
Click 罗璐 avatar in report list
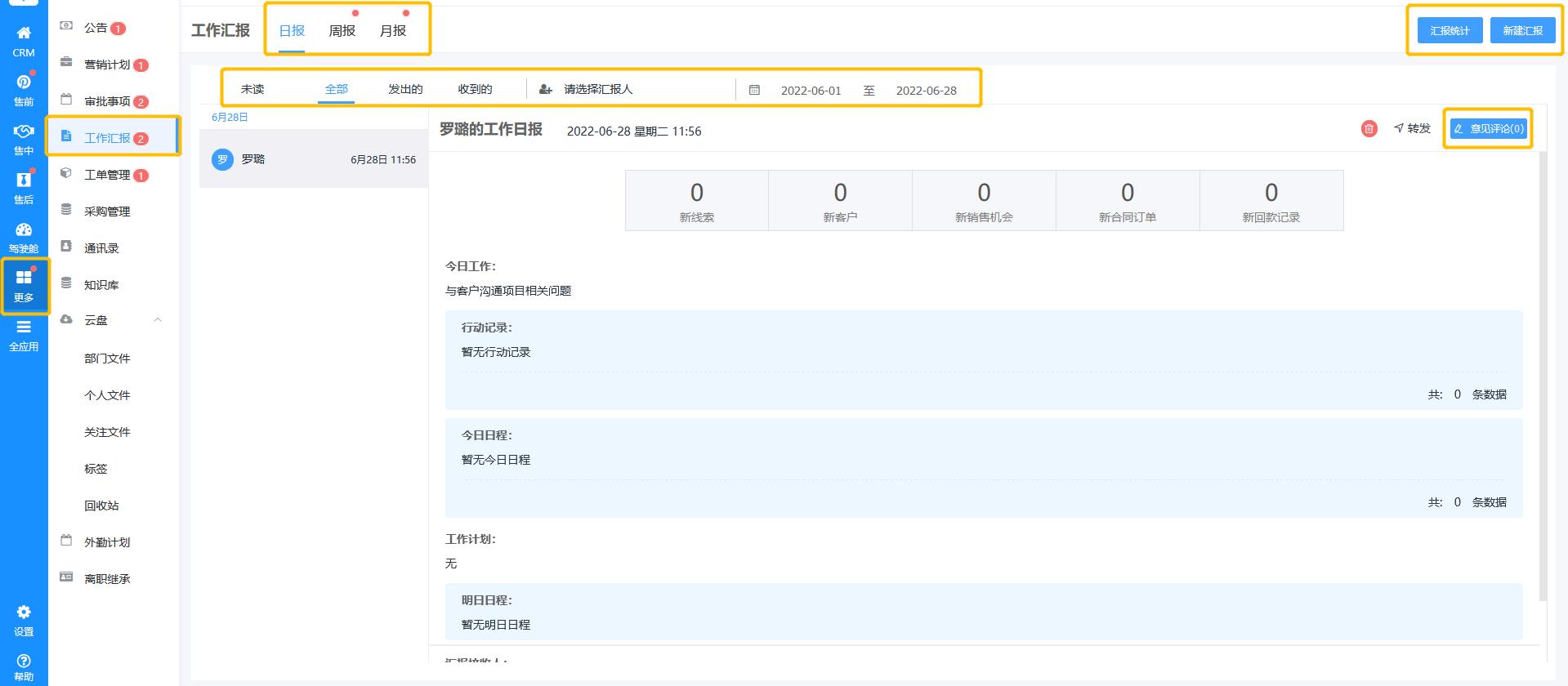tap(222, 159)
